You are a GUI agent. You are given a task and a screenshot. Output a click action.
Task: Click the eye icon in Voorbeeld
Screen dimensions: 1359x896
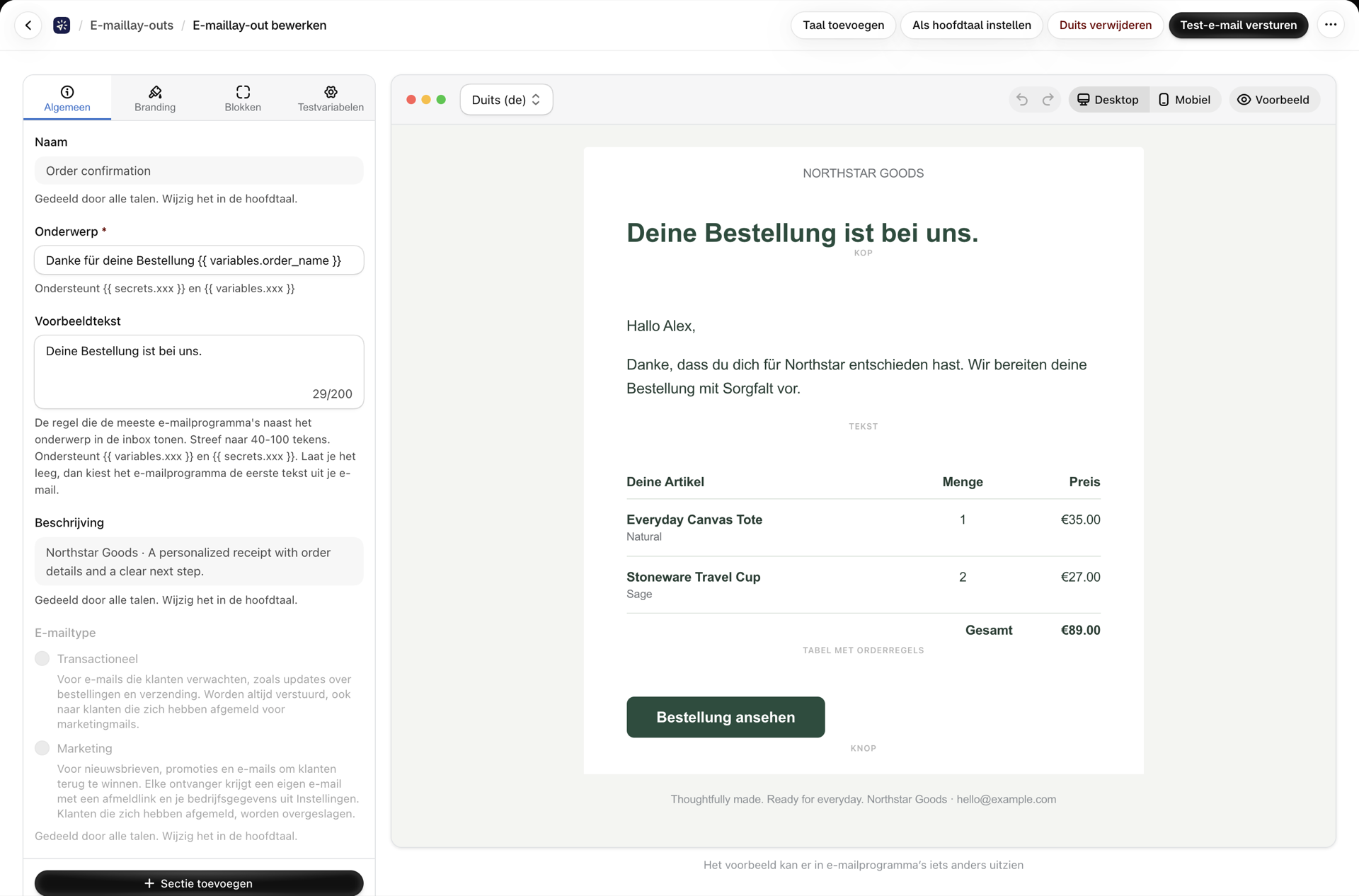(x=1244, y=100)
